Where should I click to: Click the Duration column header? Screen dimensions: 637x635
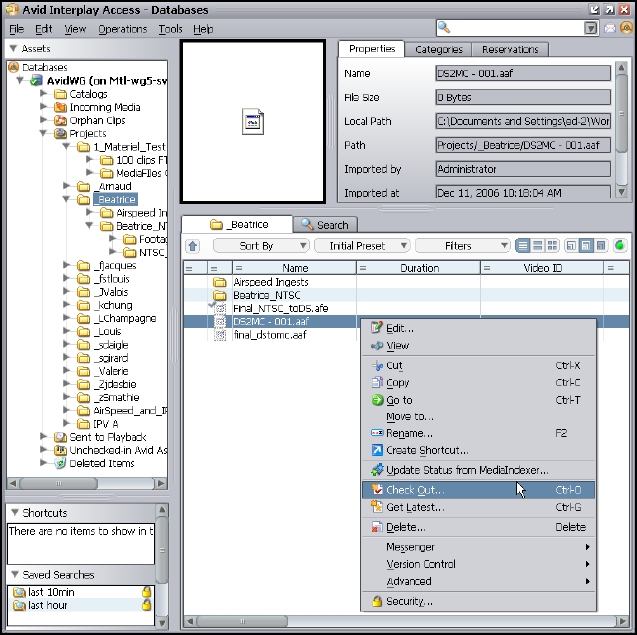(x=418, y=268)
